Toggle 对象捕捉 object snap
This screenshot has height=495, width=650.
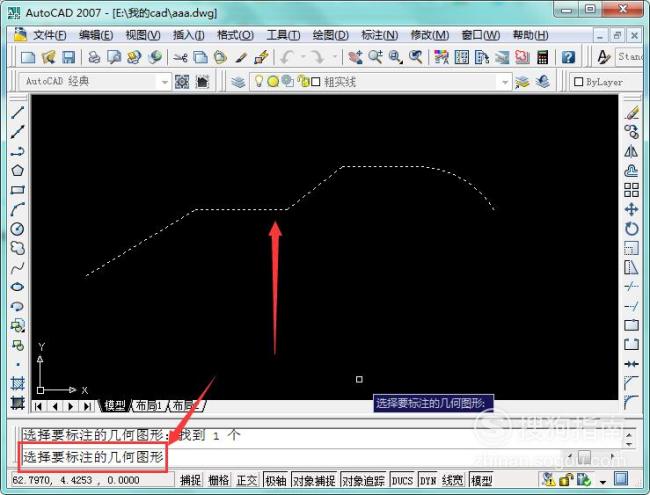coord(314,480)
